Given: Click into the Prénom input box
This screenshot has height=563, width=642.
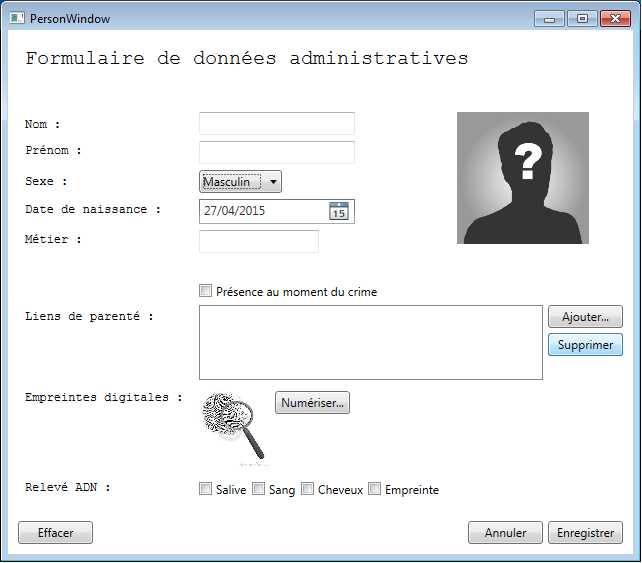Looking at the screenshot, I should (277, 152).
